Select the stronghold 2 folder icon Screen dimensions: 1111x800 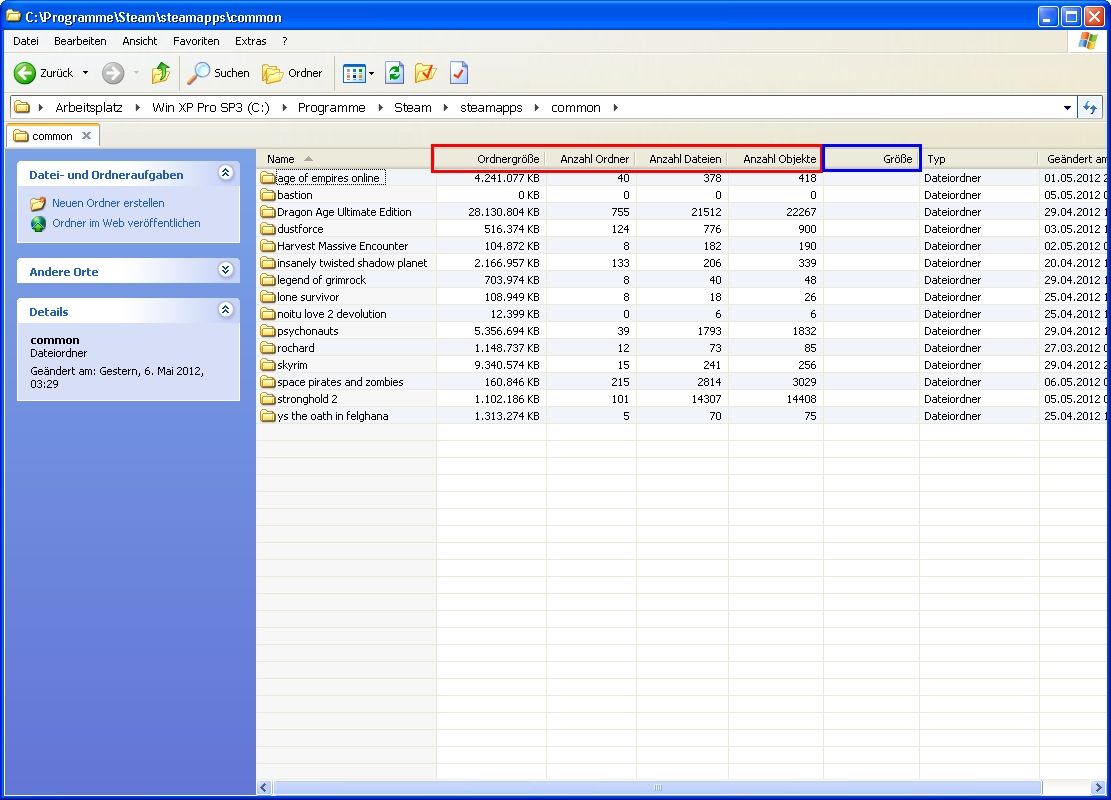pyautogui.click(x=267, y=399)
